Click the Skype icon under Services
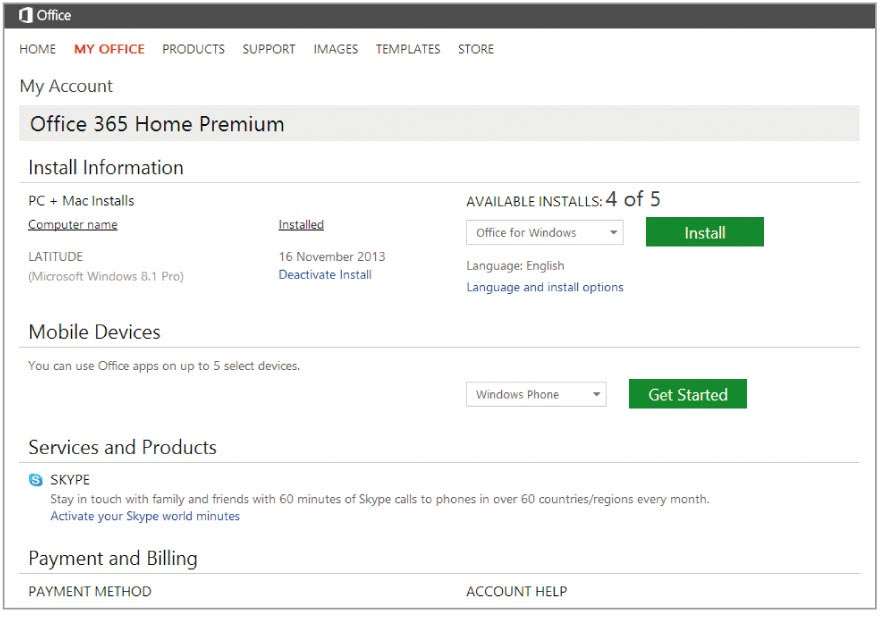Screen dimensions: 880x617 coord(35,480)
